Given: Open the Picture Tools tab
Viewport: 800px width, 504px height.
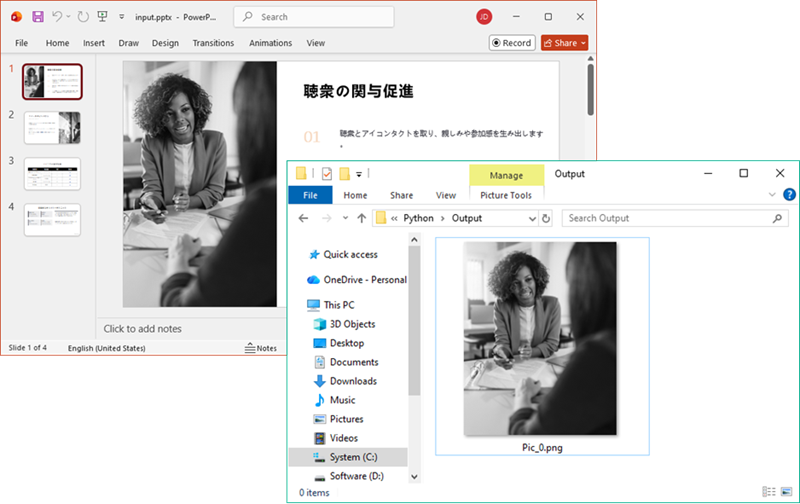Looking at the screenshot, I should 506,195.
